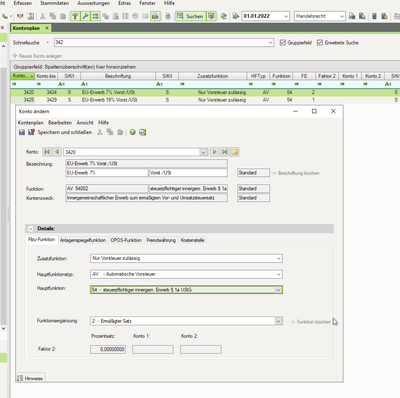The height and width of the screenshot is (398, 400).
Task: Click the filter funnel icon in main toolbar
Action: point(75,16)
